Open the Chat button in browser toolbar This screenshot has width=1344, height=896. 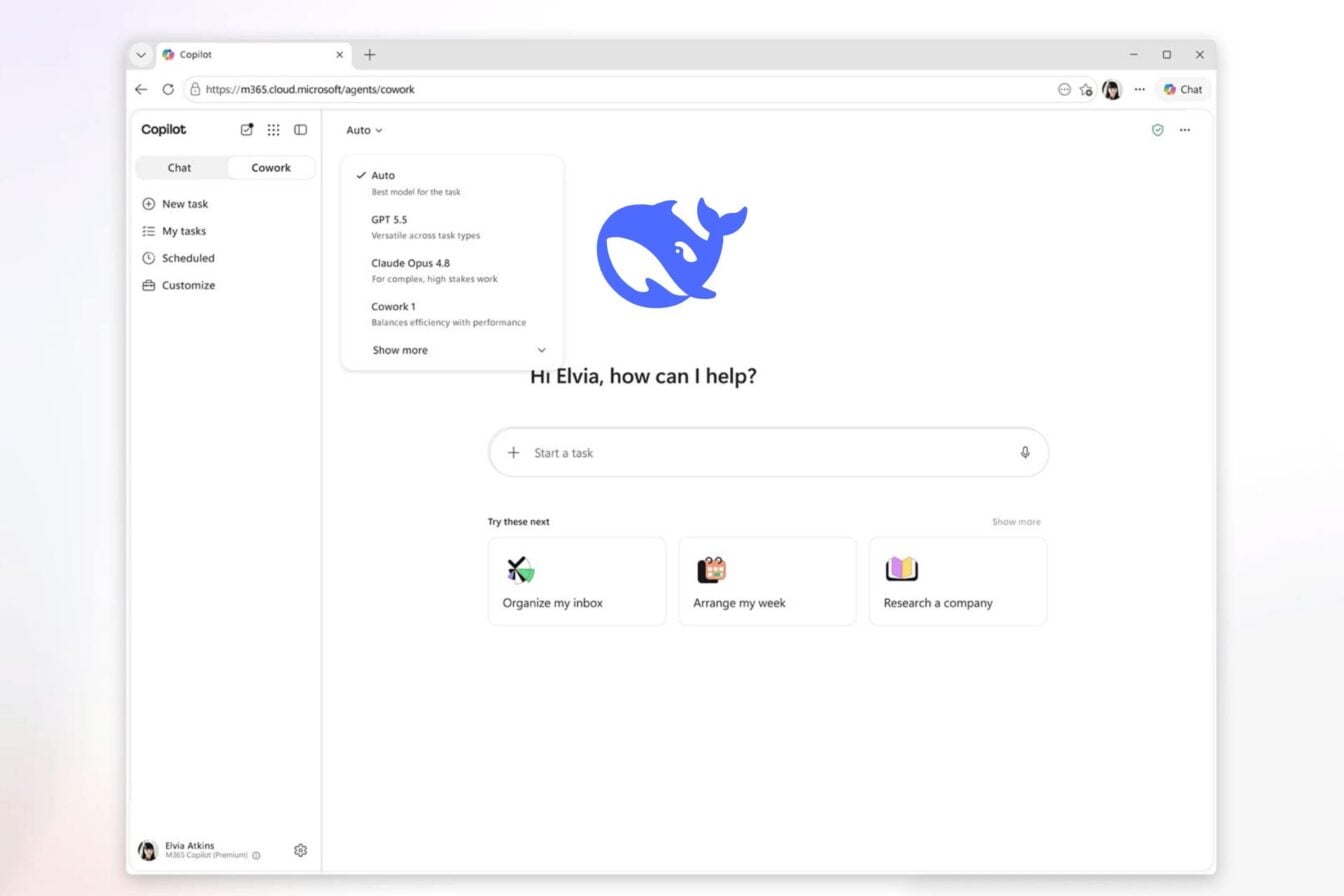coord(1183,89)
